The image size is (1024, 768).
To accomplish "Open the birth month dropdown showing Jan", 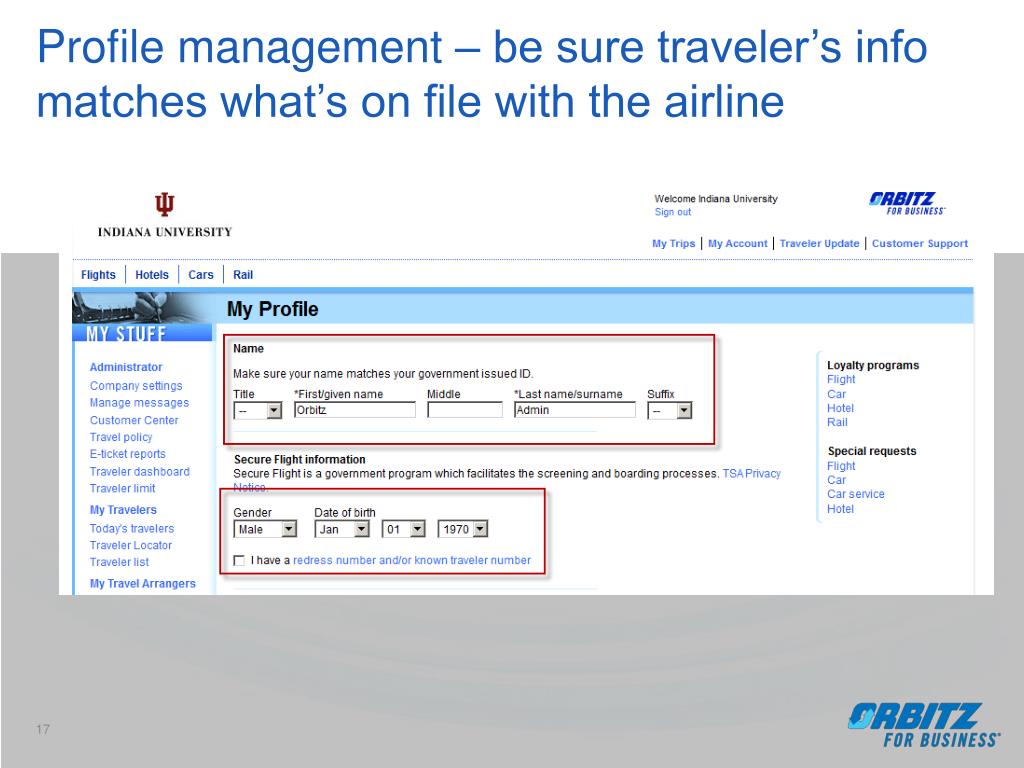I will click(342, 529).
